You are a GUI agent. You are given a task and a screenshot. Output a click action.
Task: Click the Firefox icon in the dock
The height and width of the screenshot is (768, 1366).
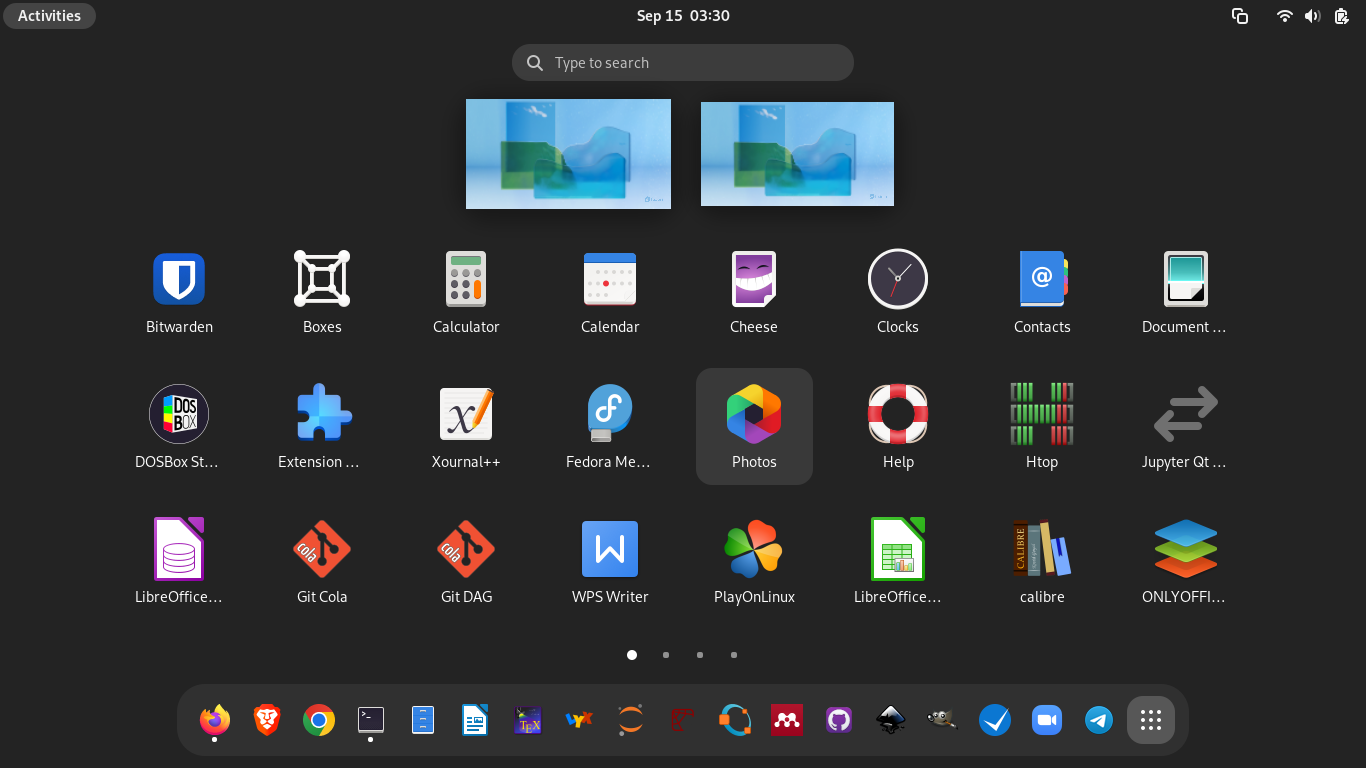click(215, 720)
